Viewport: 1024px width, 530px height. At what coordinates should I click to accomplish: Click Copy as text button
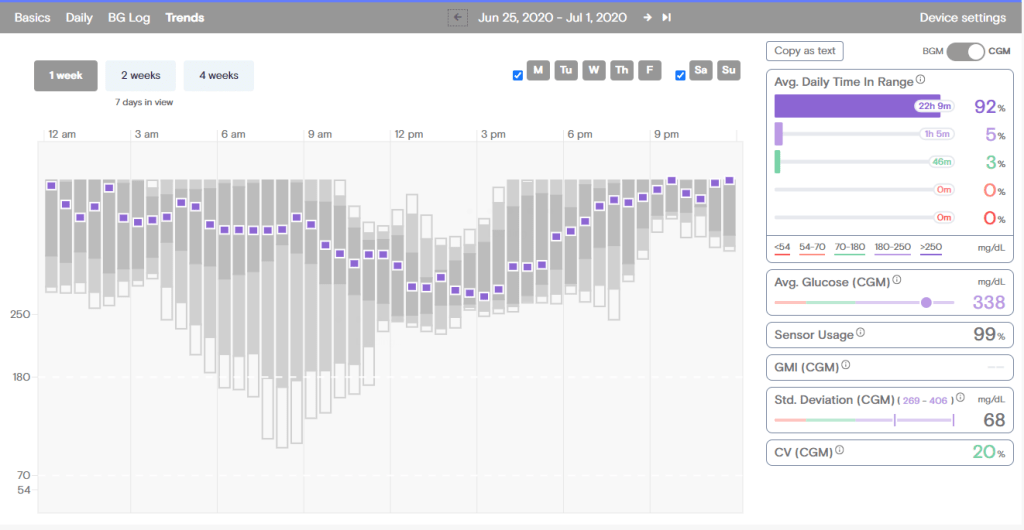point(804,51)
